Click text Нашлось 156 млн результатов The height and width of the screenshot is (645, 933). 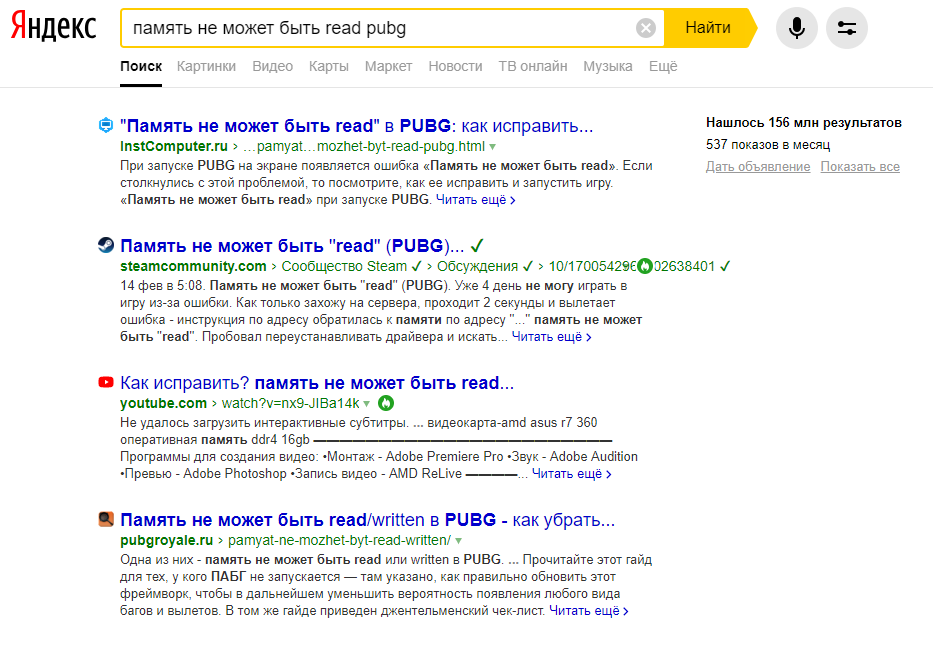804,123
